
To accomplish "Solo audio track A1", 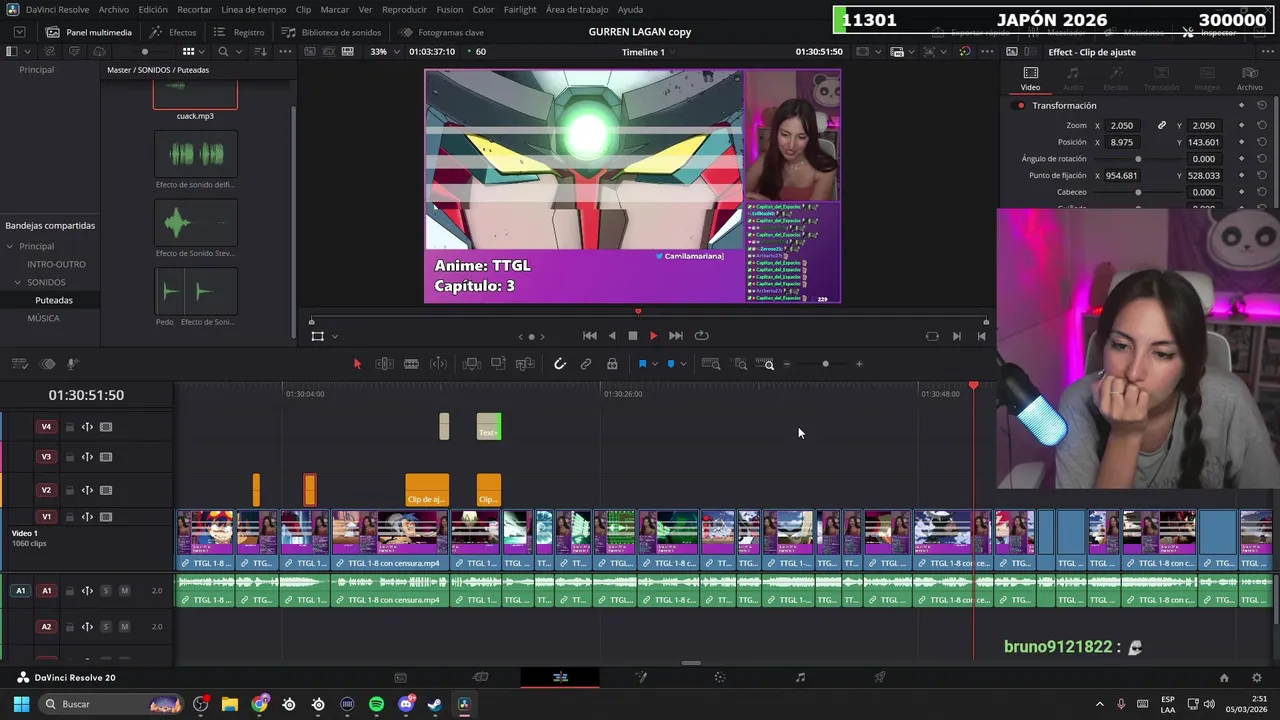I will (105, 591).
